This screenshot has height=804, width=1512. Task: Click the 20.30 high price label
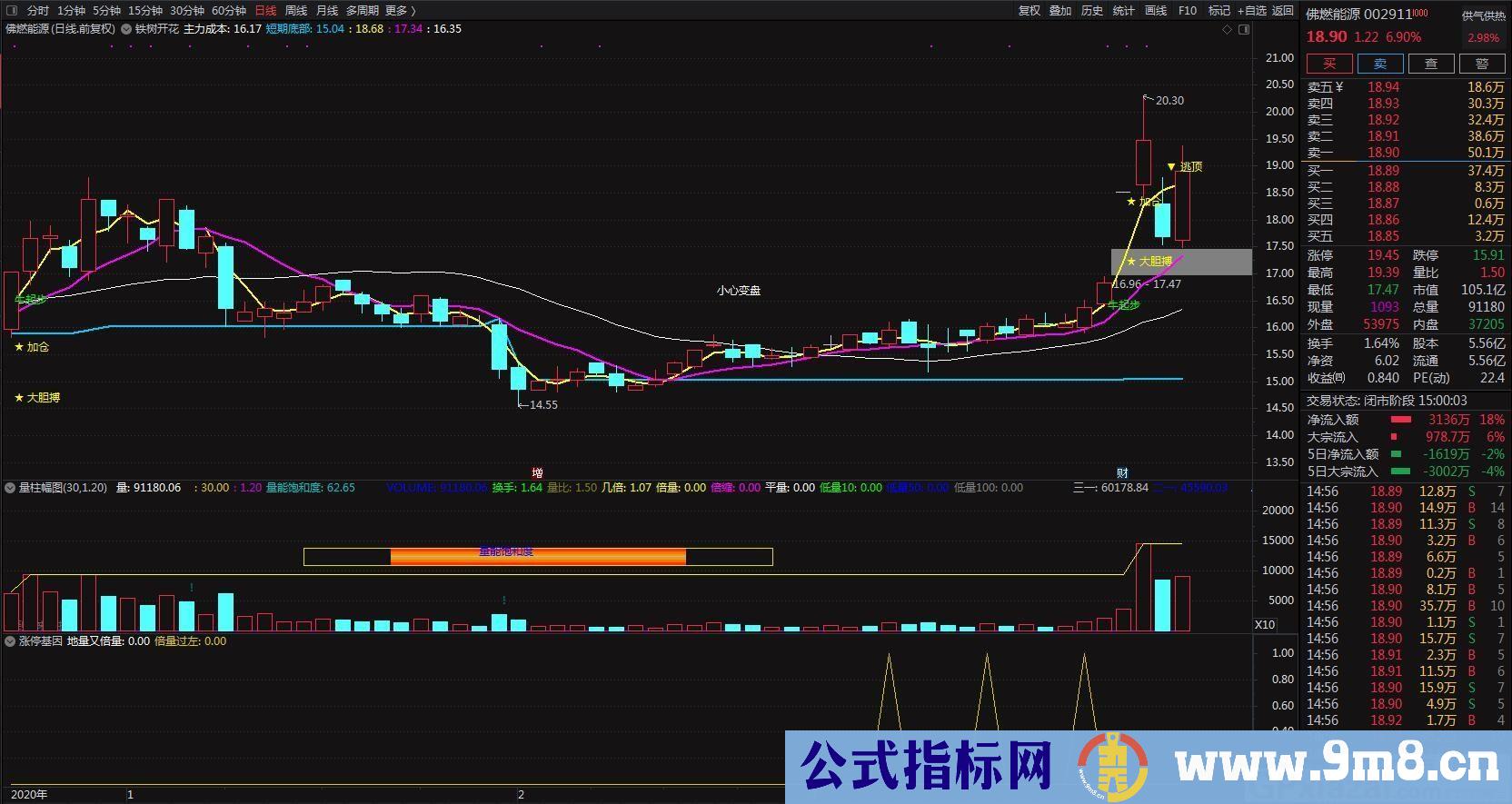pyautogui.click(x=1169, y=101)
